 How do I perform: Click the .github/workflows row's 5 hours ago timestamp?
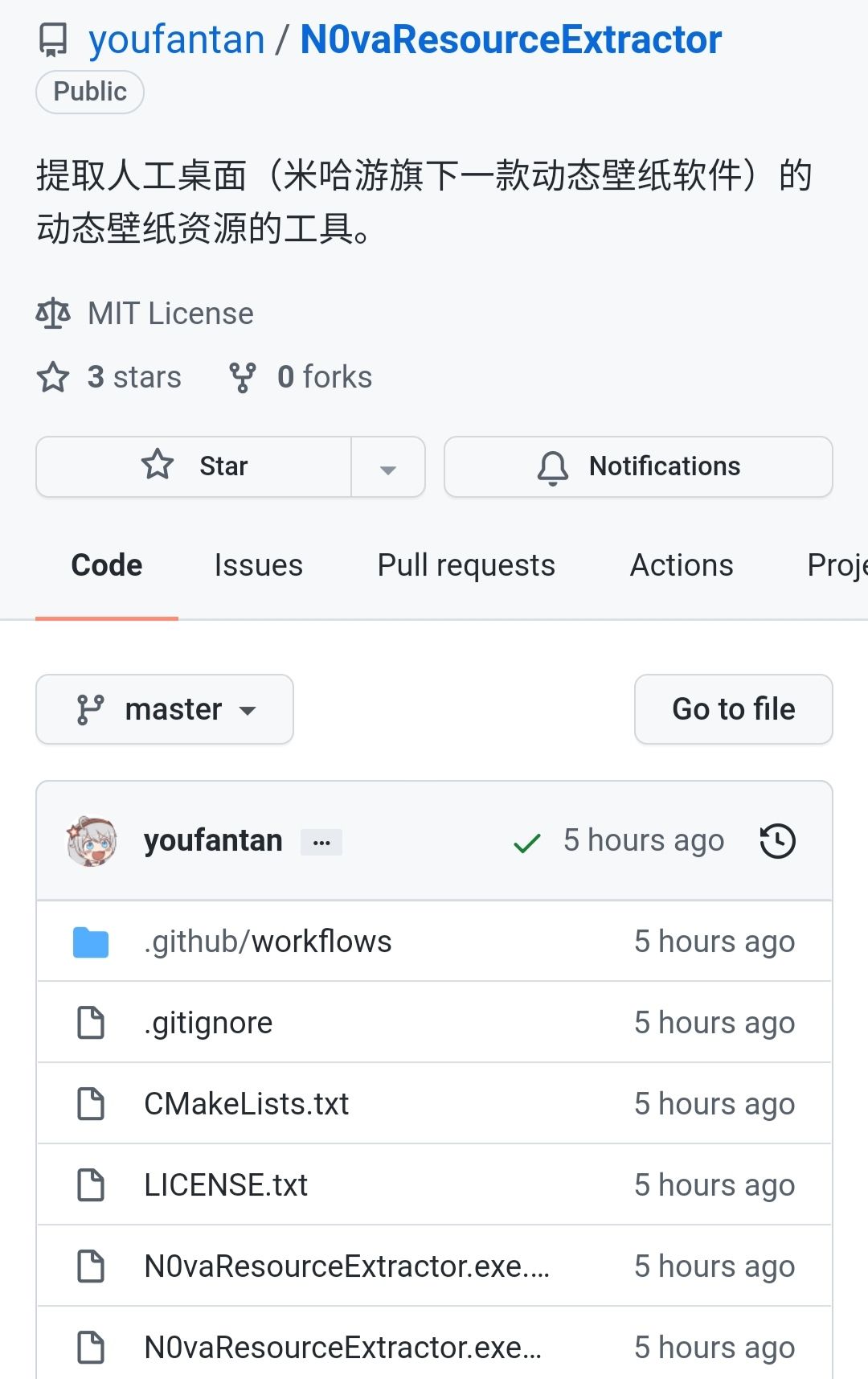point(714,942)
